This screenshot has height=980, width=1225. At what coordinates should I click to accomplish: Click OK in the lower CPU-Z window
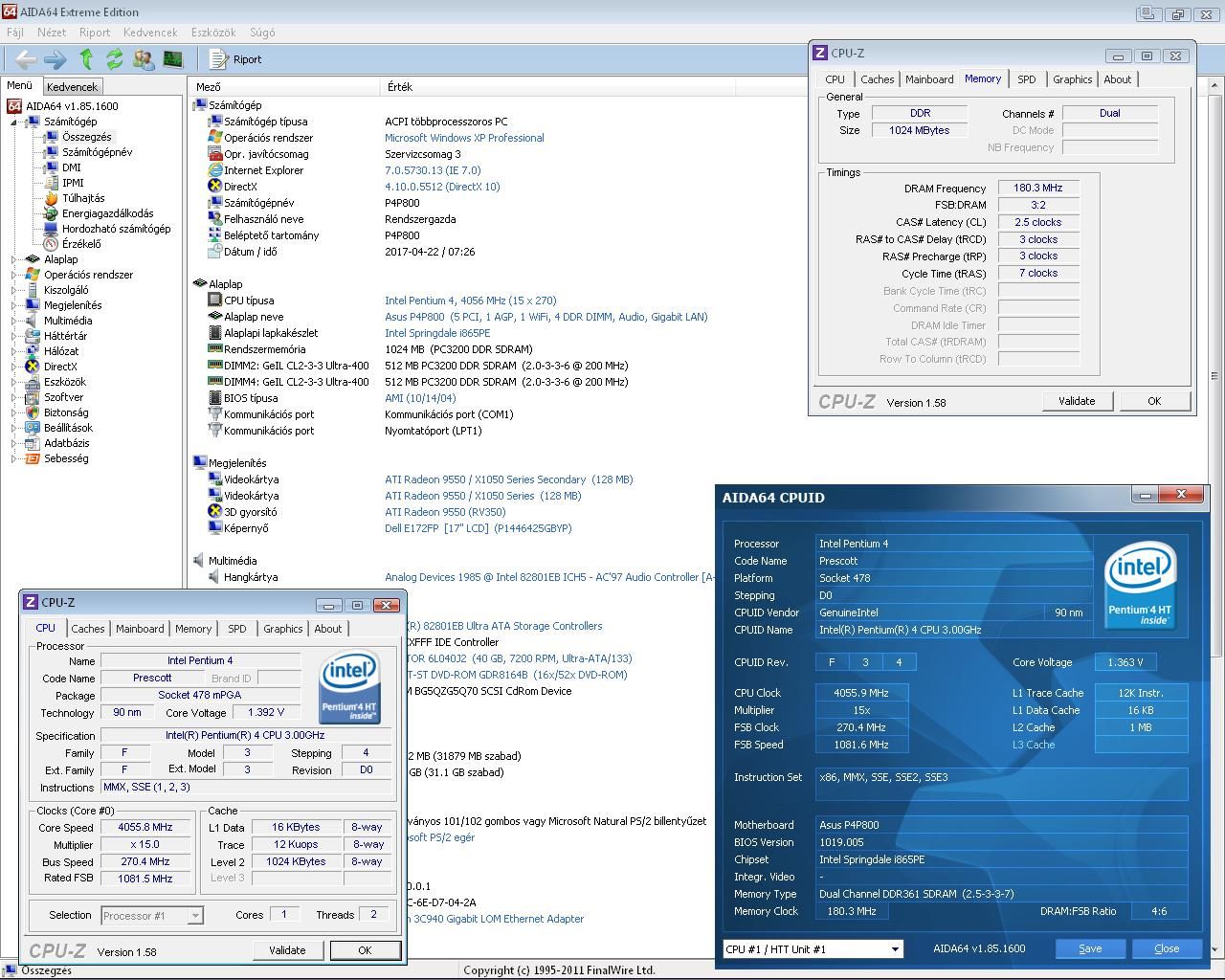tap(365, 950)
